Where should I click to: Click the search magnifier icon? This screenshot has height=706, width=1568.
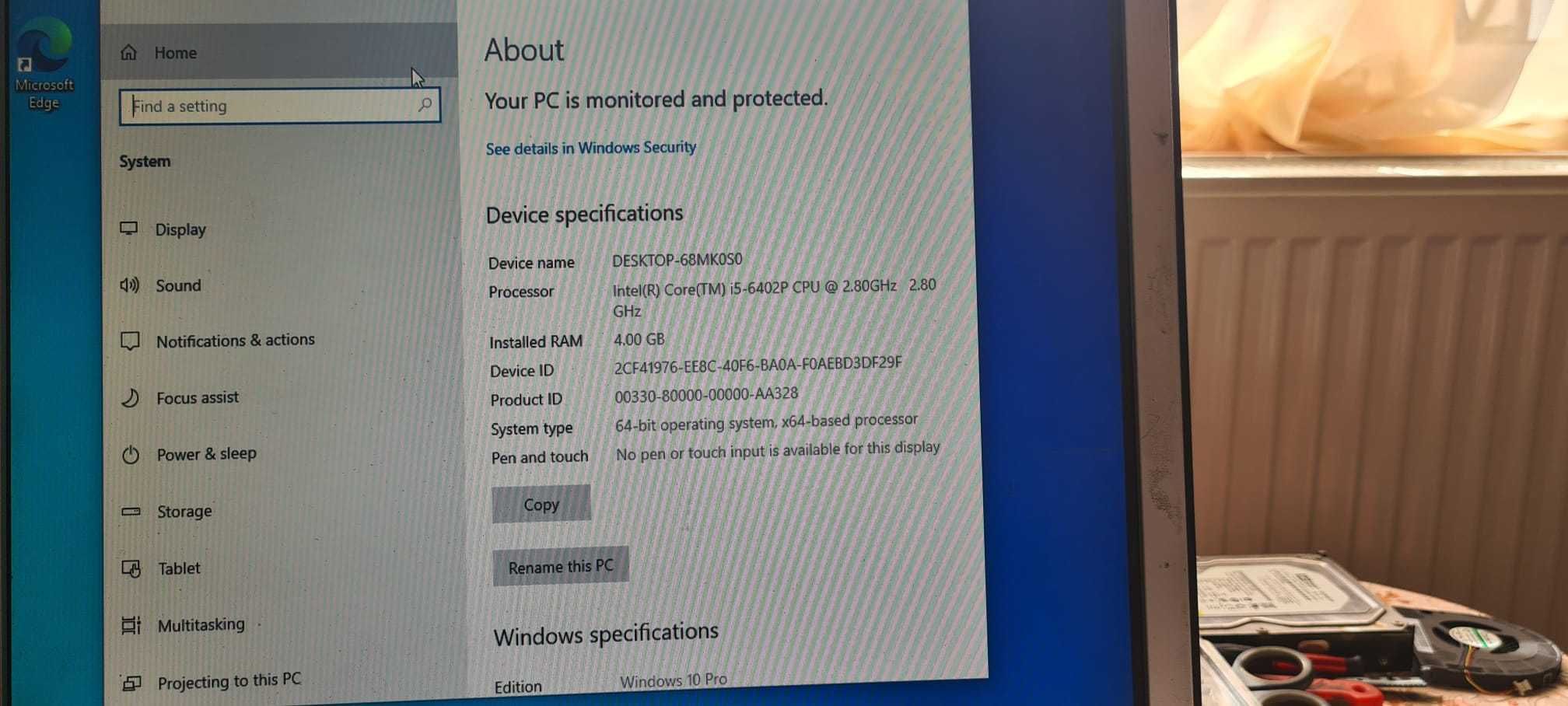pyautogui.click(x=425, y=104)
